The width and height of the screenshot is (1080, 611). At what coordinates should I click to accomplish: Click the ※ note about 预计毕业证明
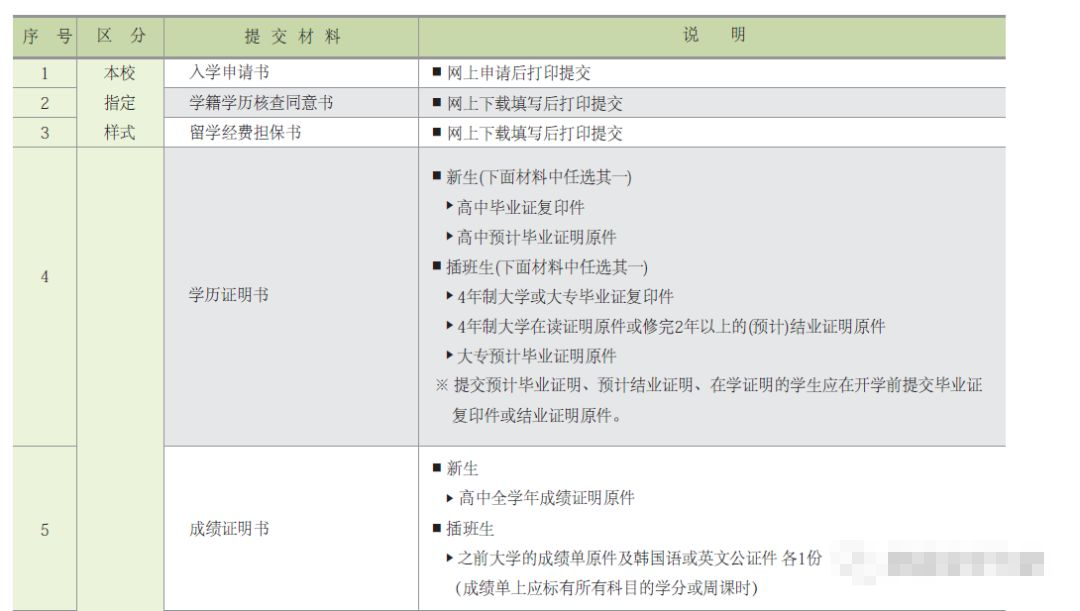[x=708, y=386]
